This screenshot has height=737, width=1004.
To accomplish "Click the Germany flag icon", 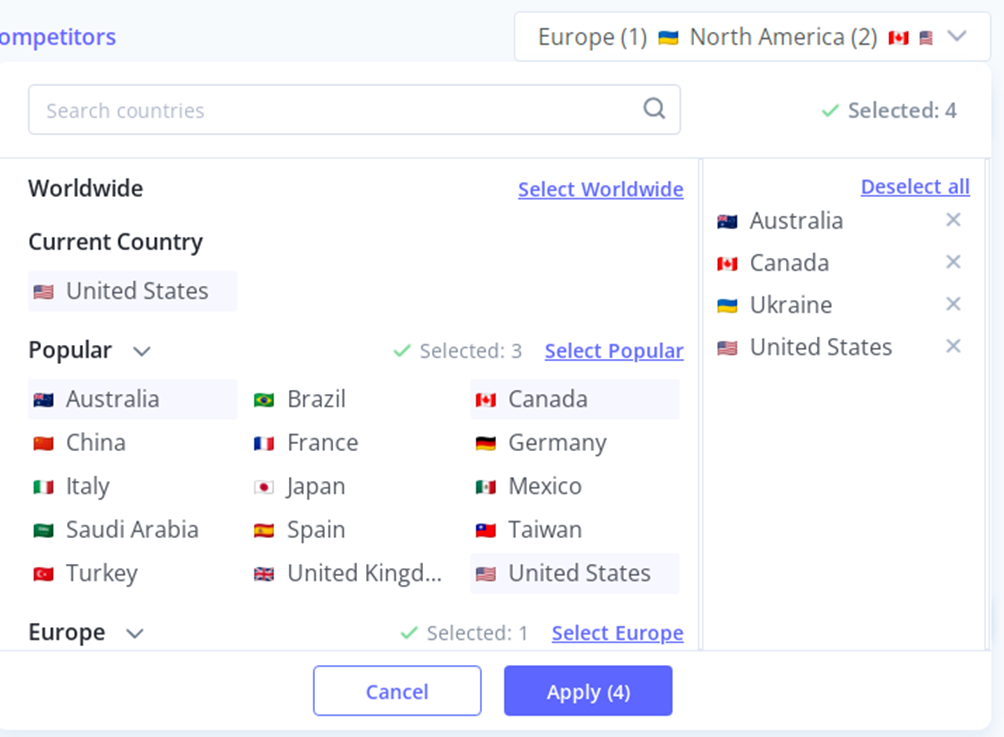I will [x=485, y=443].
